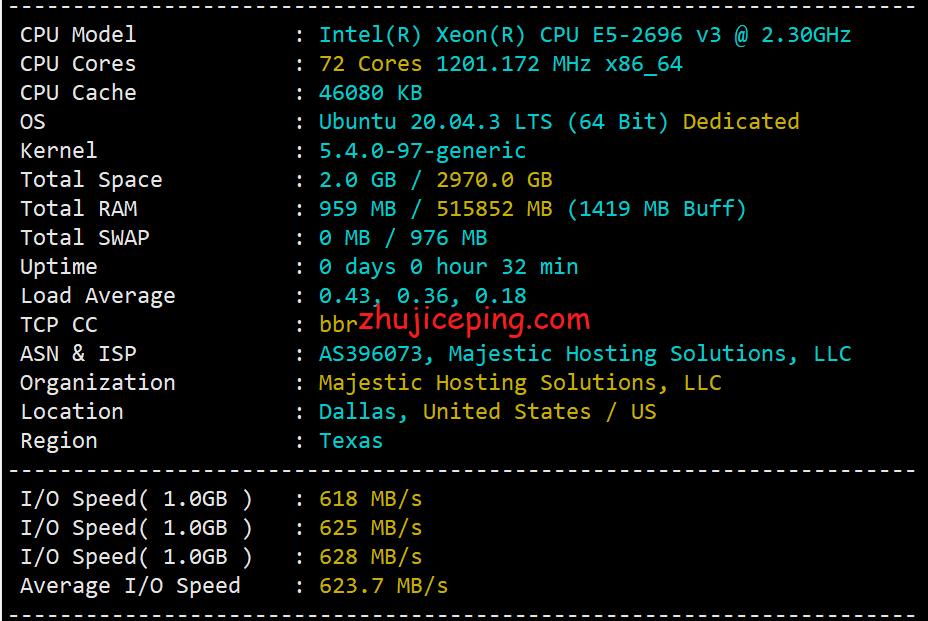Click the zhujiceping.com watermark text
This screenshot has height=621, width=928.
pyautogui.click(x=474, y=320)
